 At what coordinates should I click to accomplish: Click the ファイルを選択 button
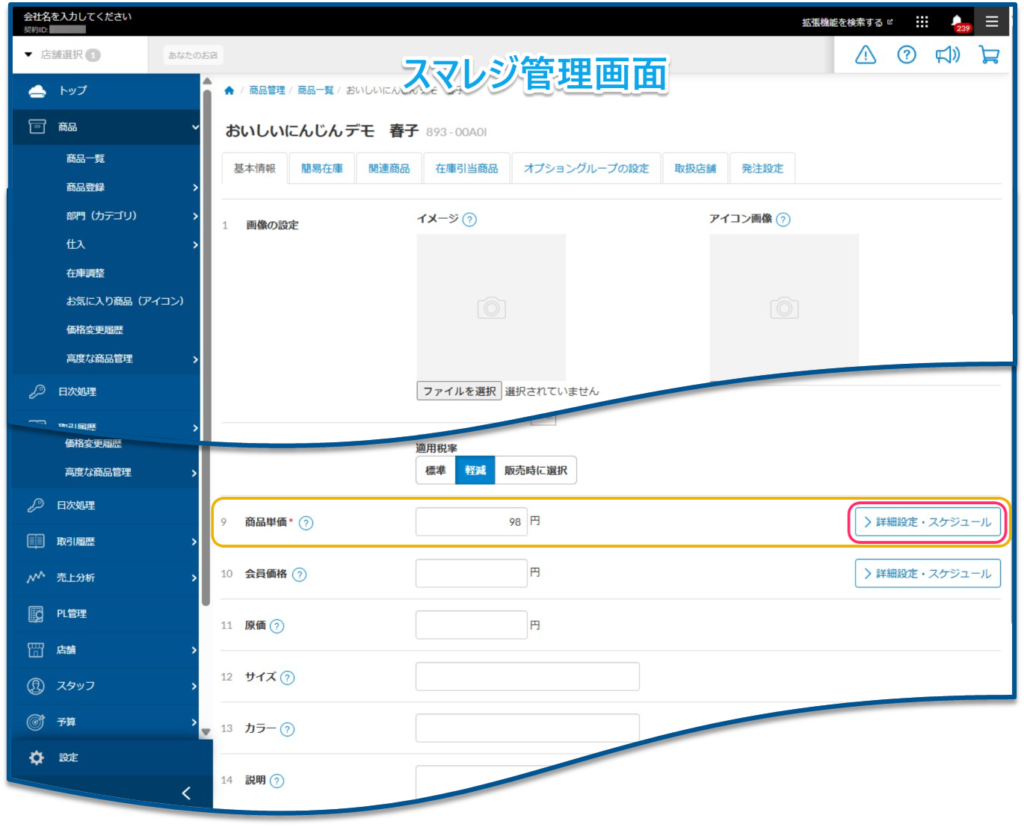point(459,391)
